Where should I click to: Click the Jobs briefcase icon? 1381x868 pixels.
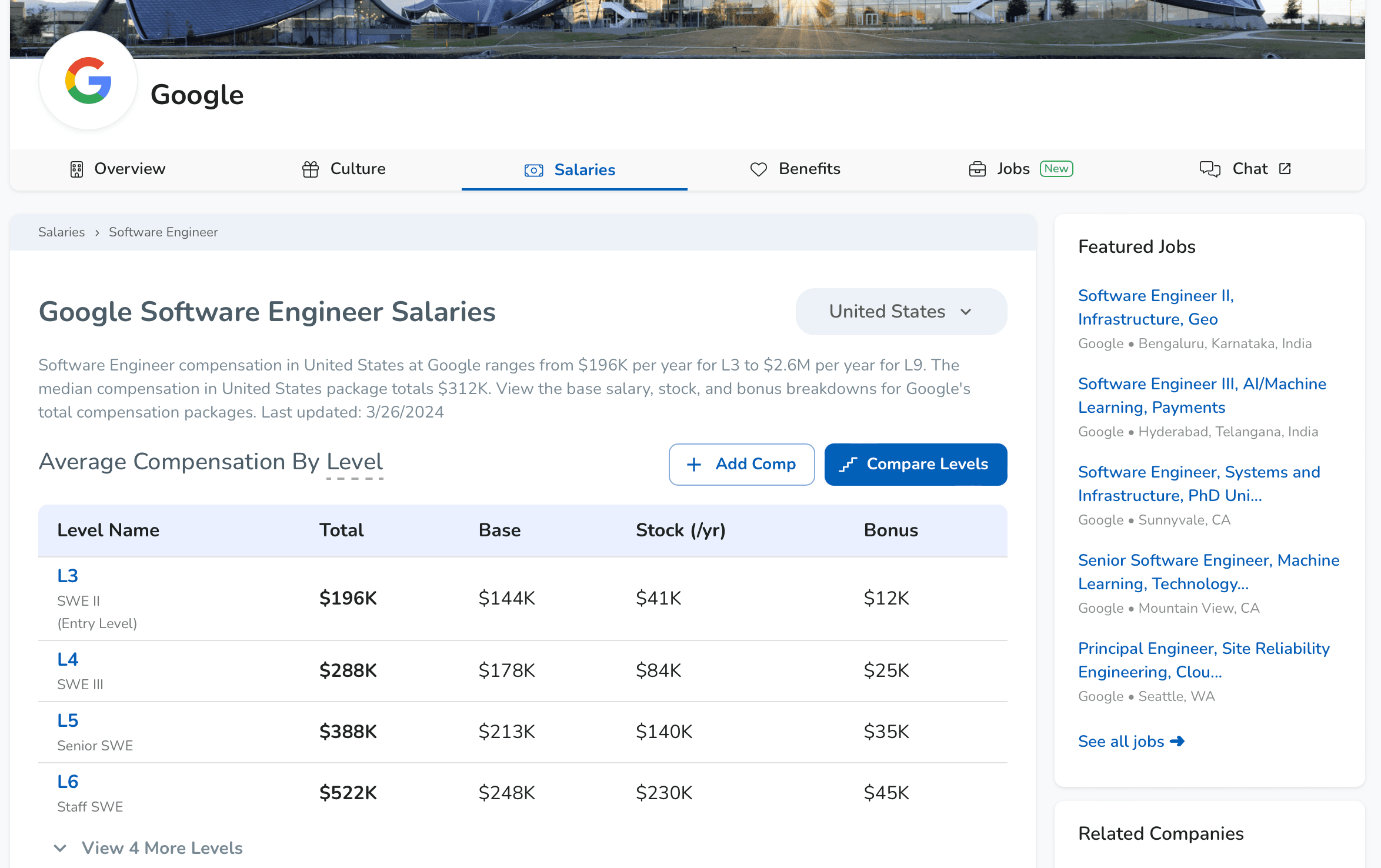point(977,169)
